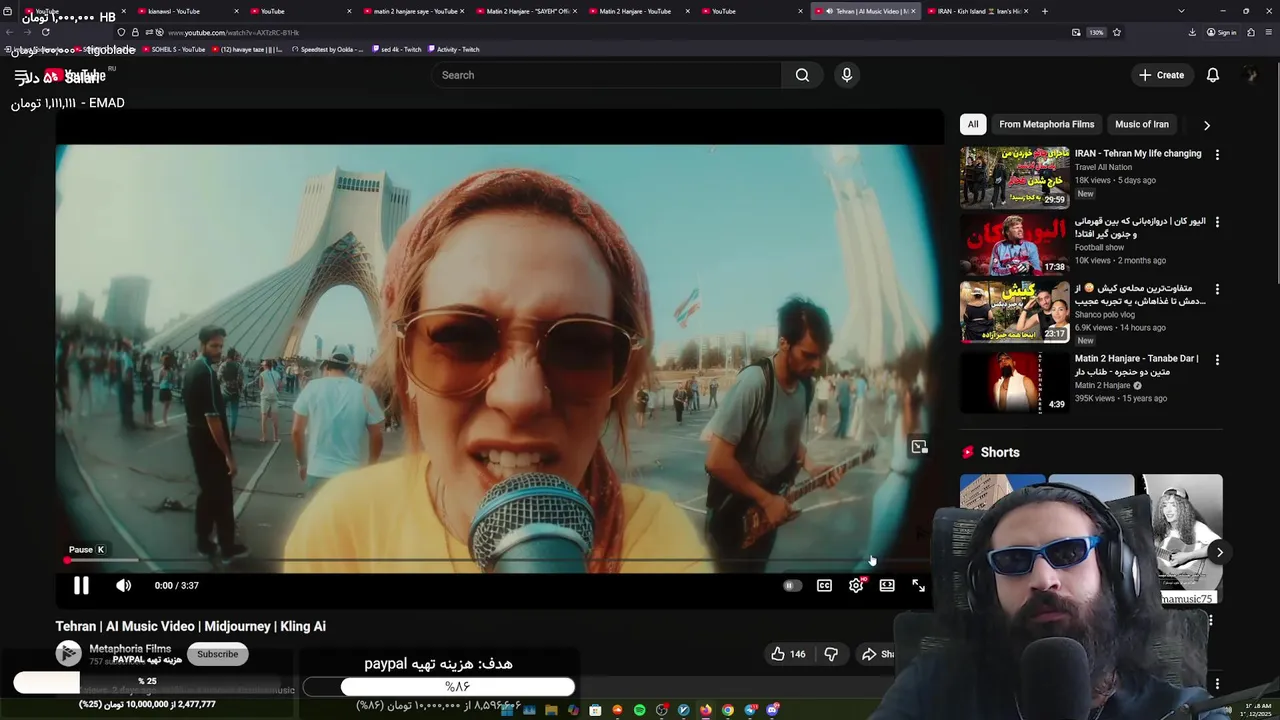Click the browser Sign in button
Image resolution: width=1280 pixels, height=720 pixels.
[1222, 32]
